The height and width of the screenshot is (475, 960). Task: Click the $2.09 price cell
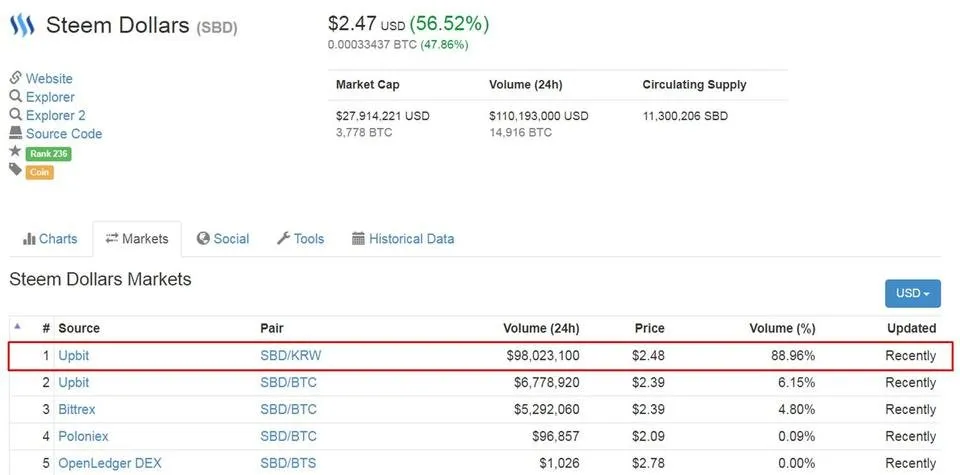point(648,436)
